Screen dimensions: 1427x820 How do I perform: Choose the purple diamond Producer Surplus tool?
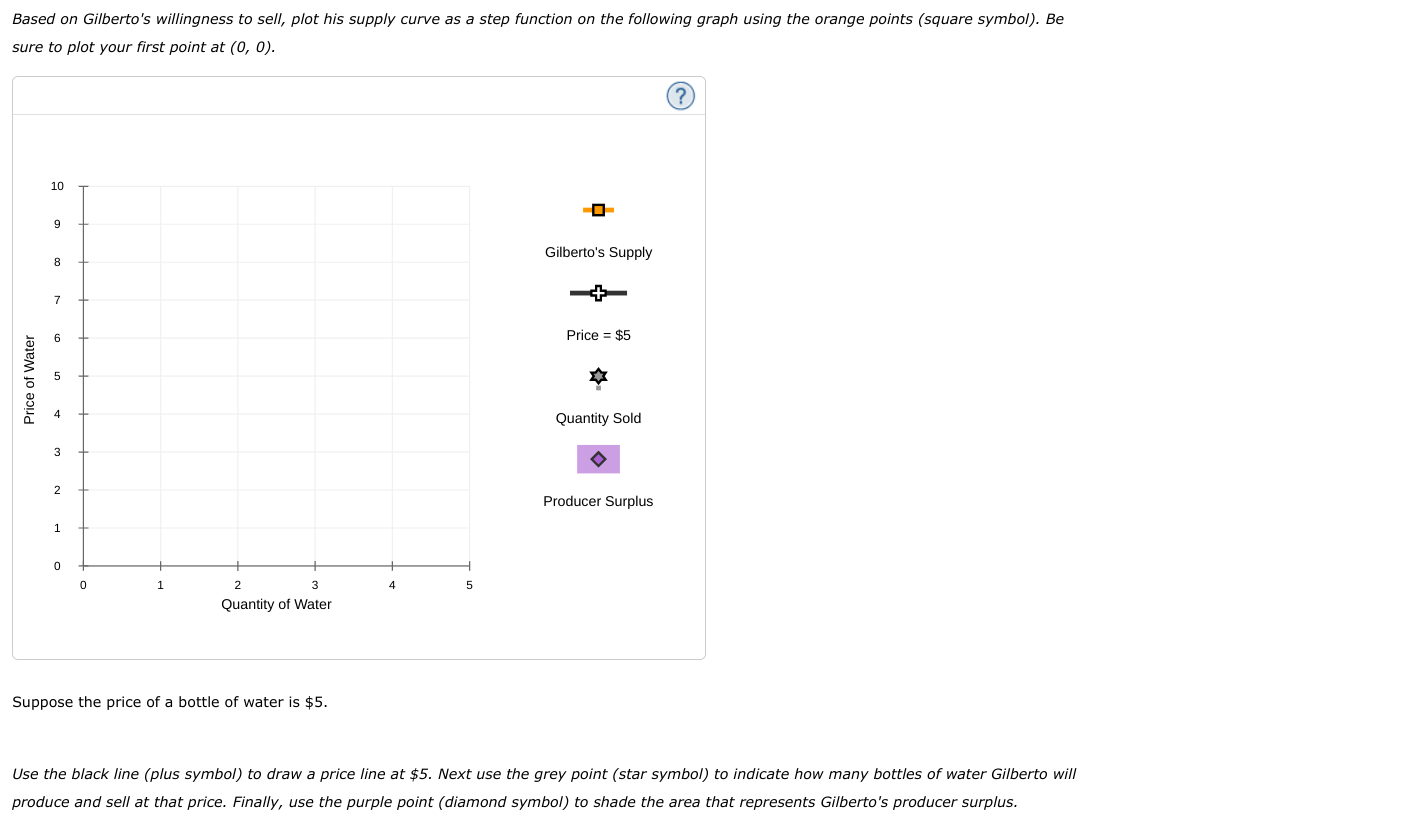click(x=598, y=459)
